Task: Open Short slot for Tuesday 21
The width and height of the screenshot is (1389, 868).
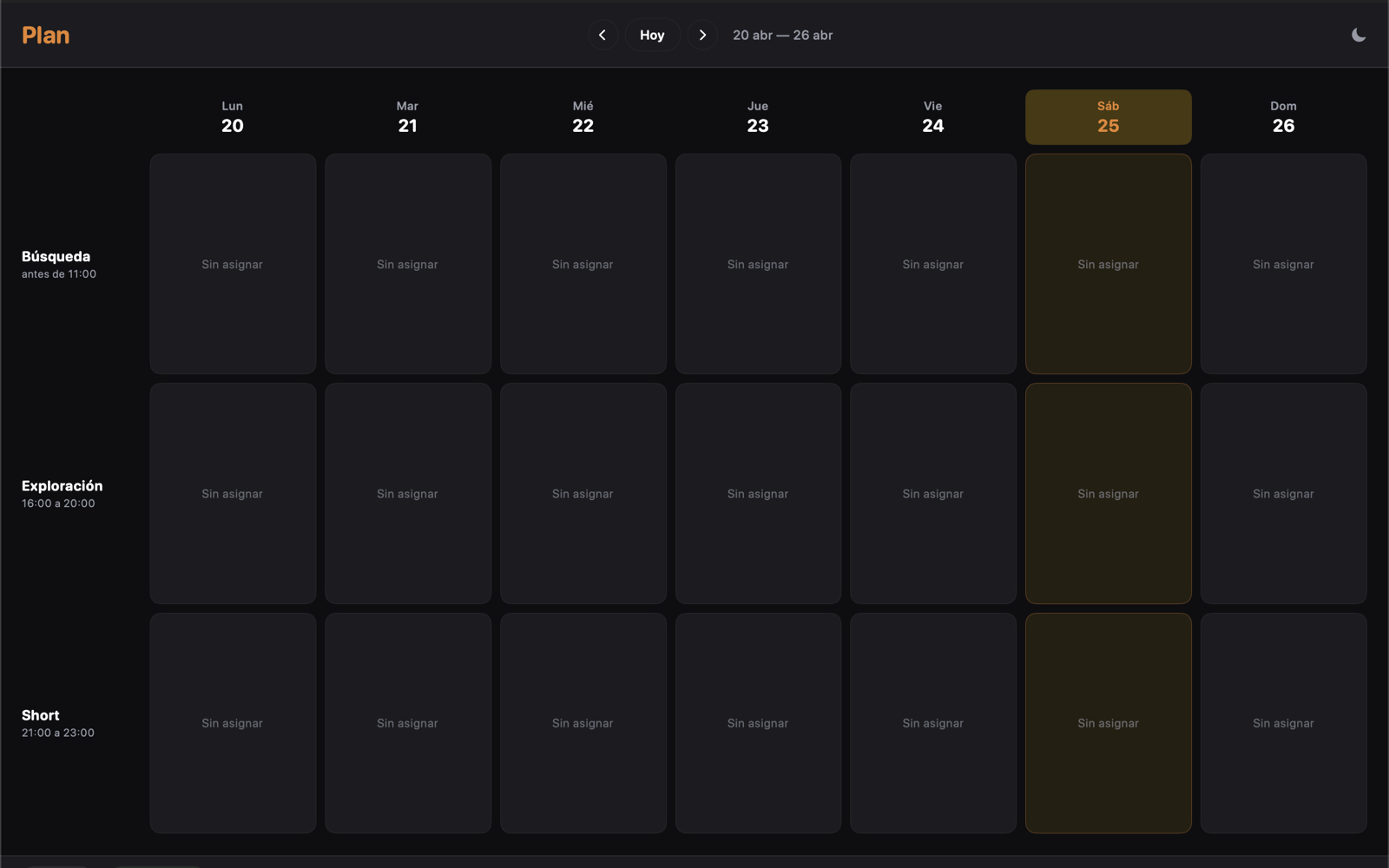Action: point(407,723)
